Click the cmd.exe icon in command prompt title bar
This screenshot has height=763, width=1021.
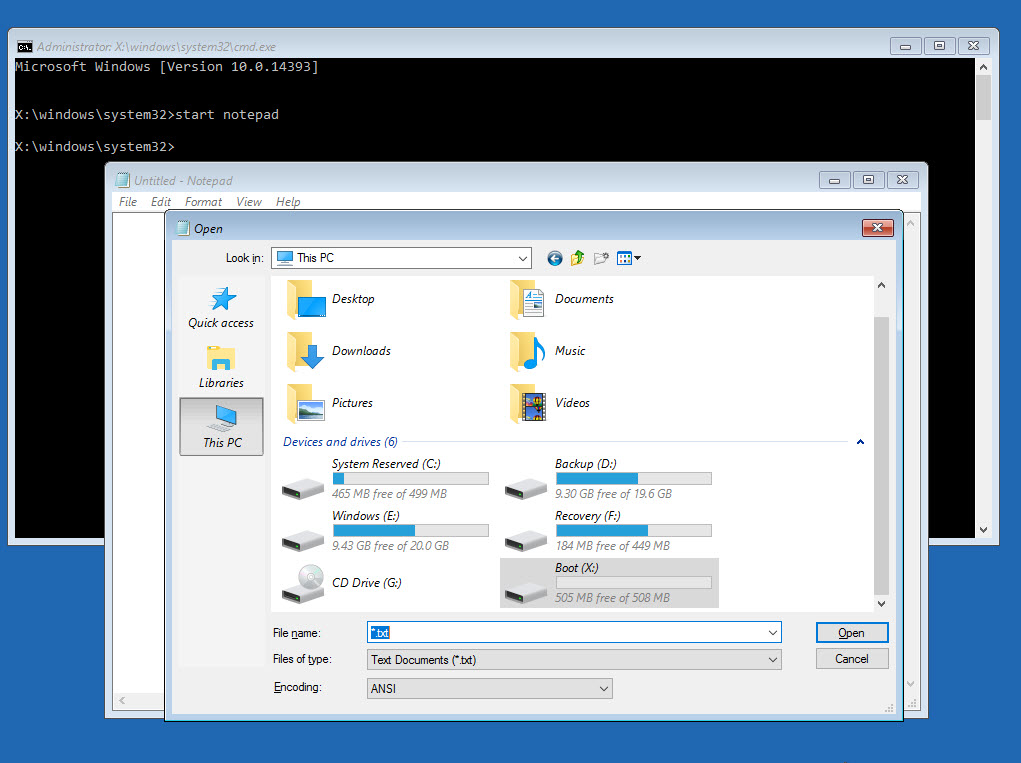(x=25, y=46)
